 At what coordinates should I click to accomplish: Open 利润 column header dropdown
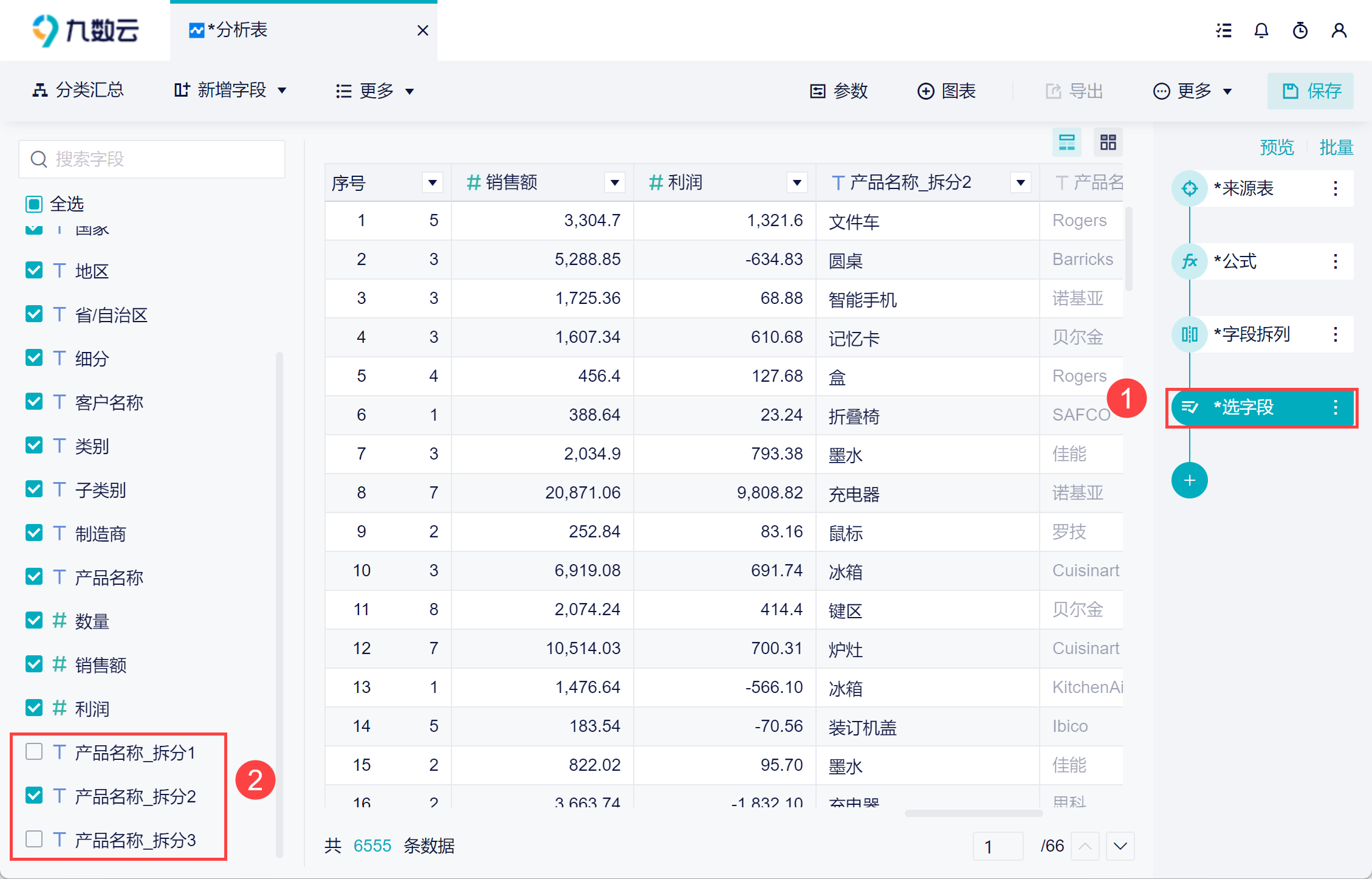tap(797, 182)
